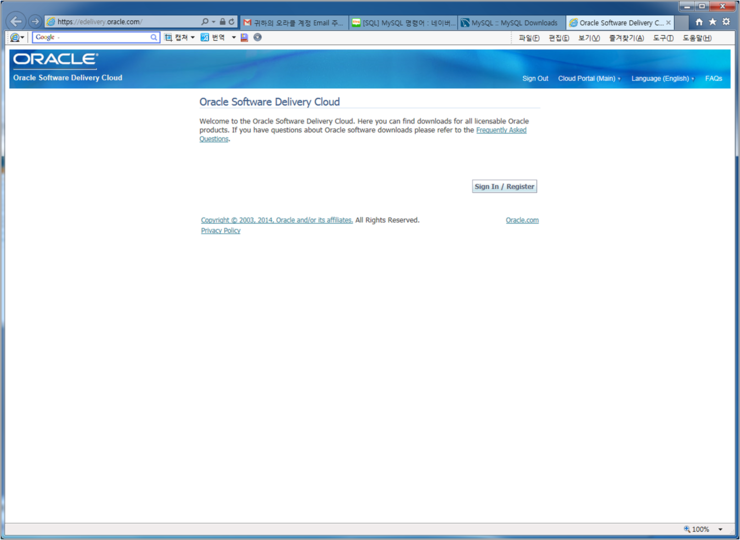740x540 pixels.
Task: Expand the Cloud Portal (Main) menu
Action: [589, 78]
